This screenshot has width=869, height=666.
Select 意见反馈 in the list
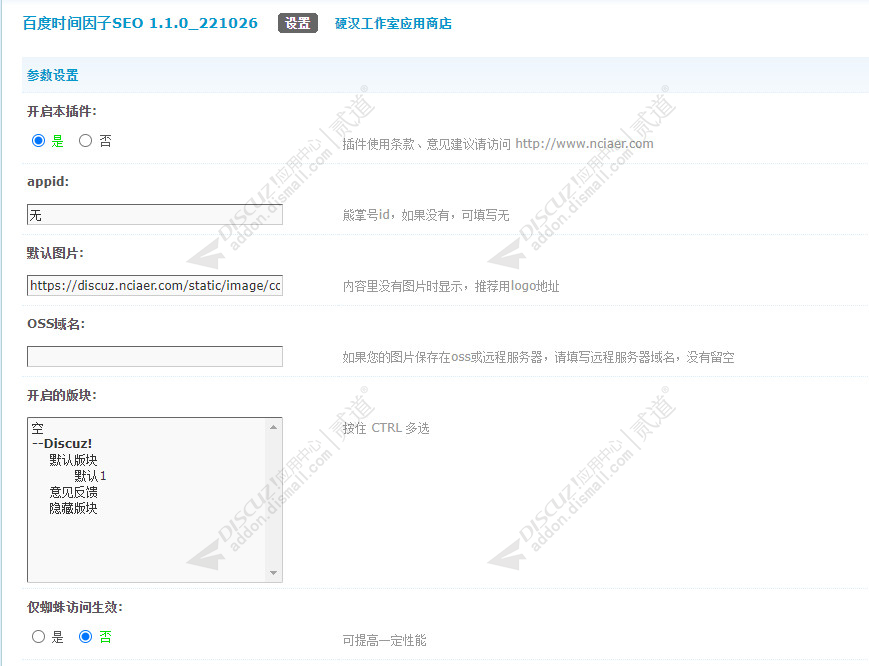click(x=73, y=492)
